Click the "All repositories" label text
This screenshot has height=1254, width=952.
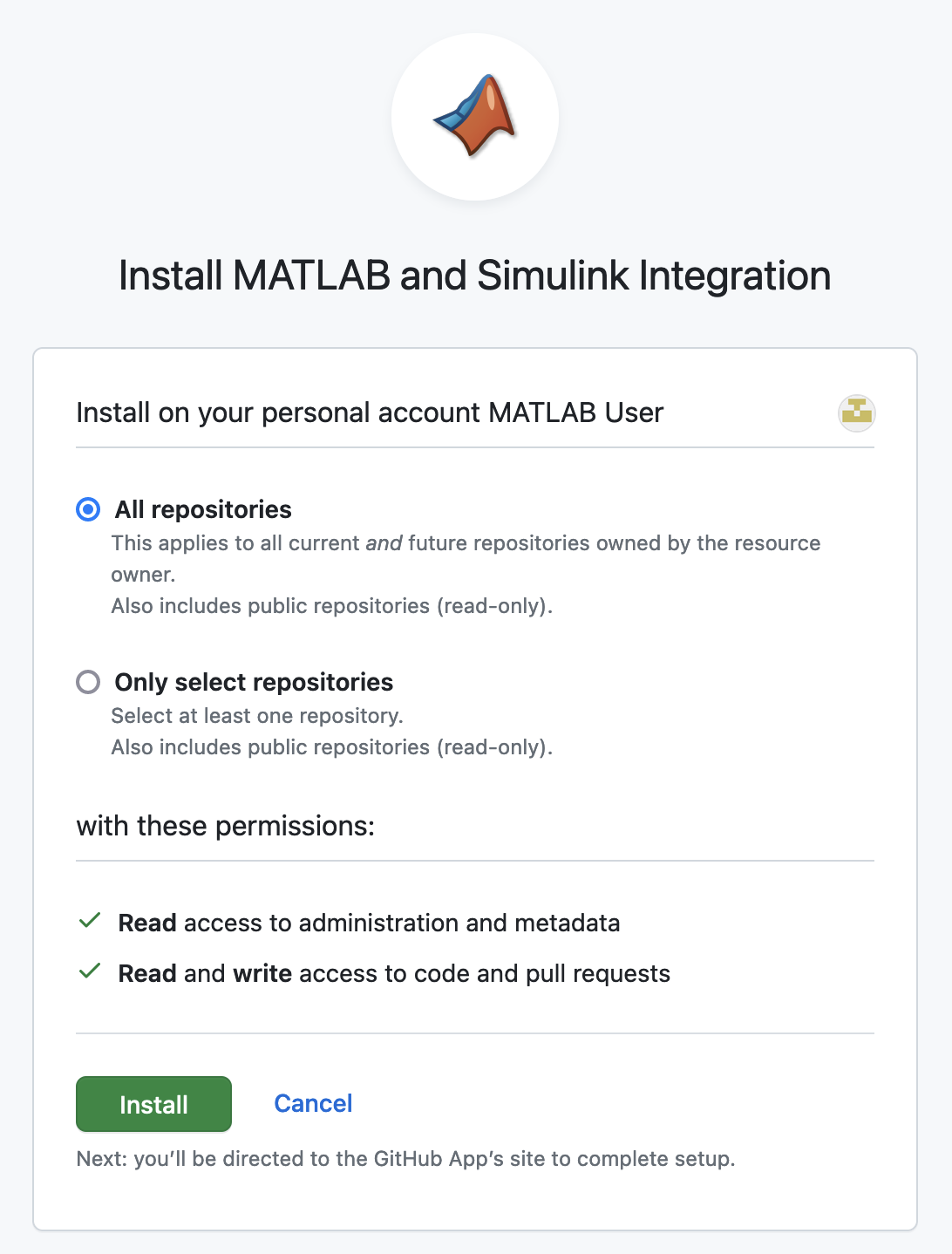coord(203,509)
